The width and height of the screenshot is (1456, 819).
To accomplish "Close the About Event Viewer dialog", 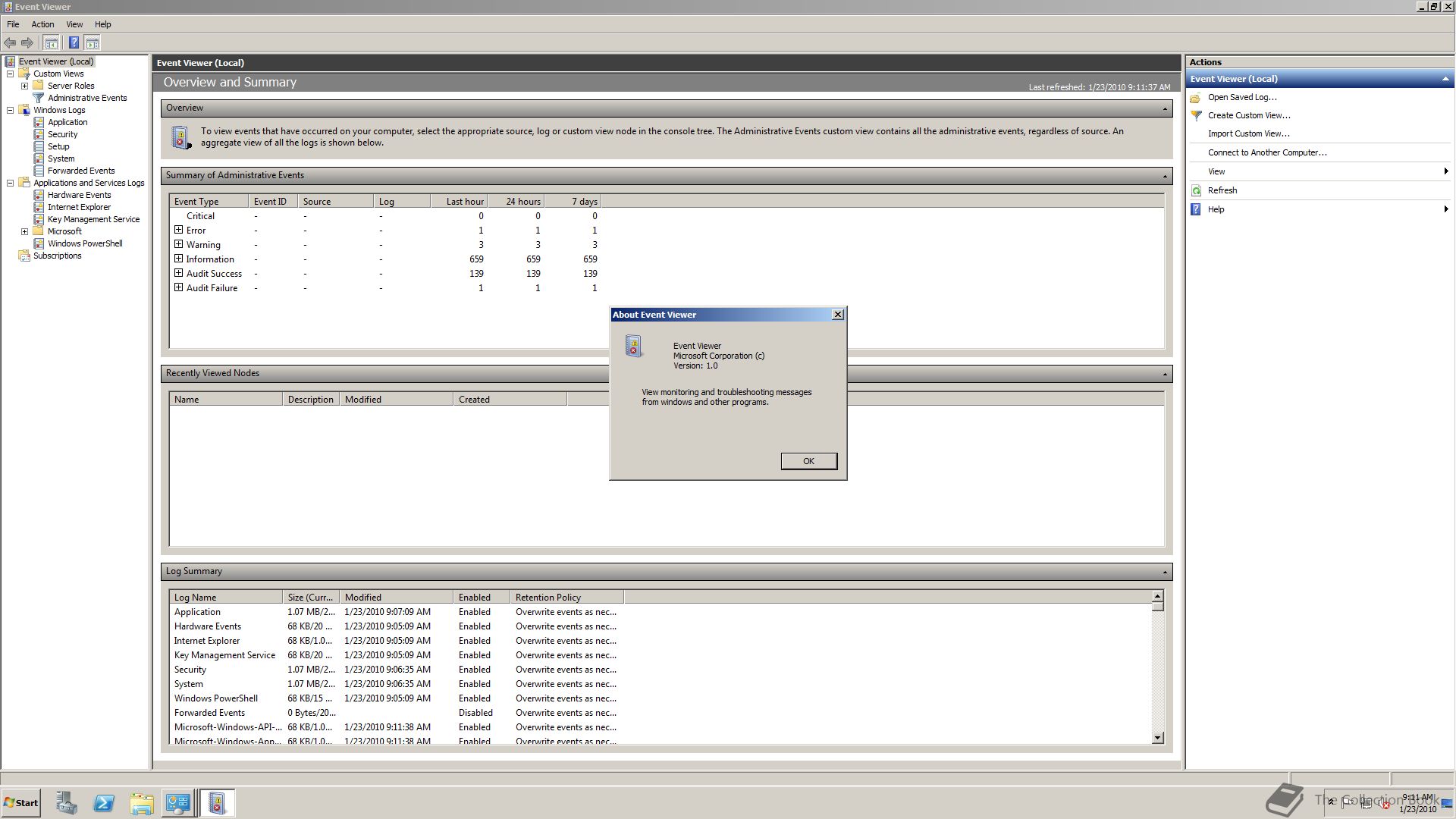I will (837, 315).
